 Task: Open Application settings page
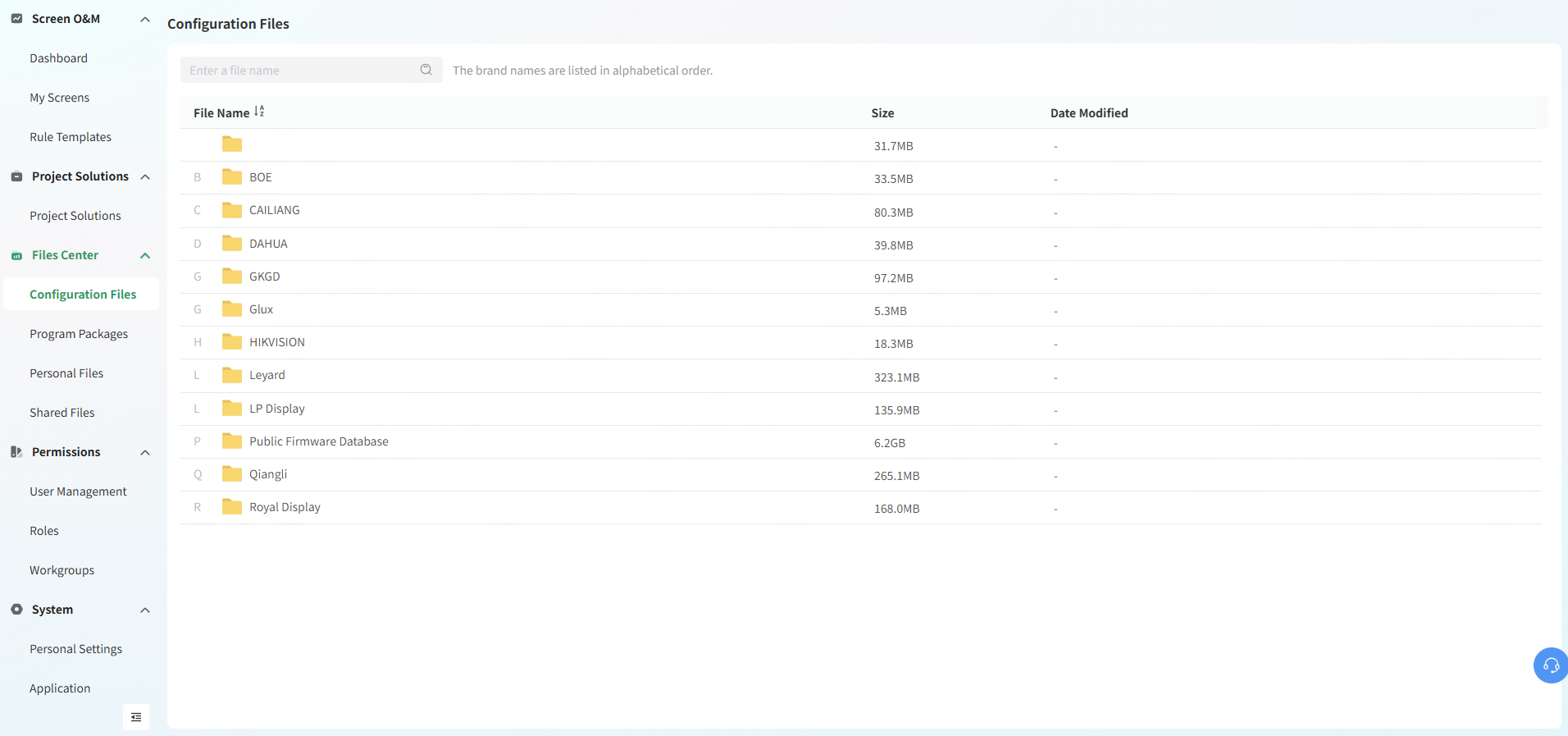click(60, 688)
